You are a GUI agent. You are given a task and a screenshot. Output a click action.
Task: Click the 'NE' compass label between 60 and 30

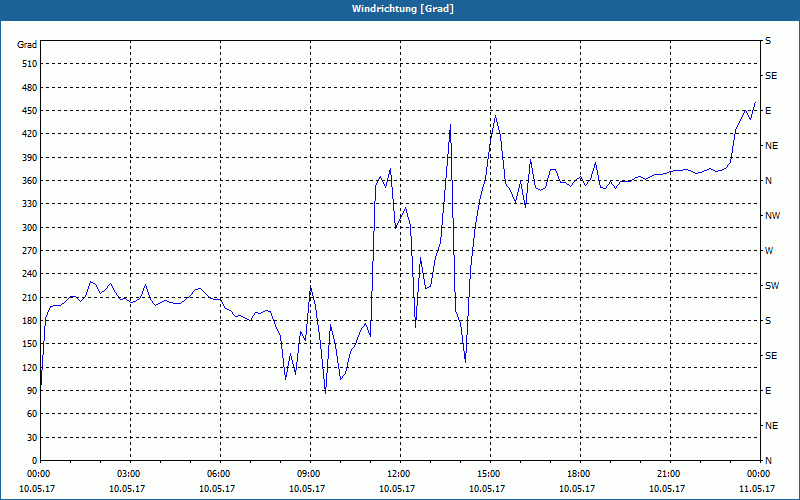coord(771,426)
